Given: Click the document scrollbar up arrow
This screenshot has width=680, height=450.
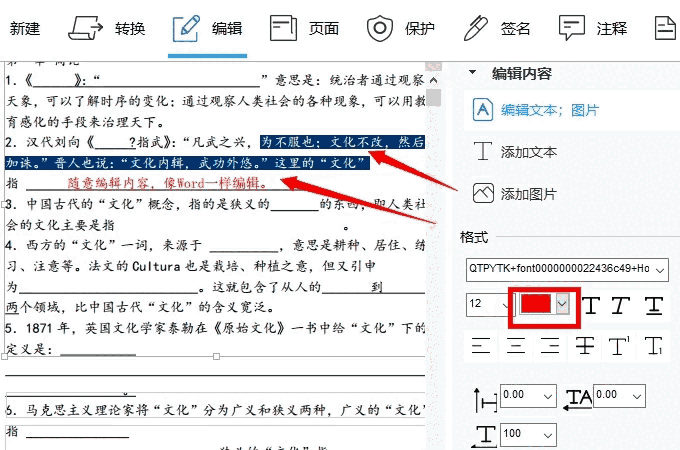Looking at the screenshot, I should [433, 80].
